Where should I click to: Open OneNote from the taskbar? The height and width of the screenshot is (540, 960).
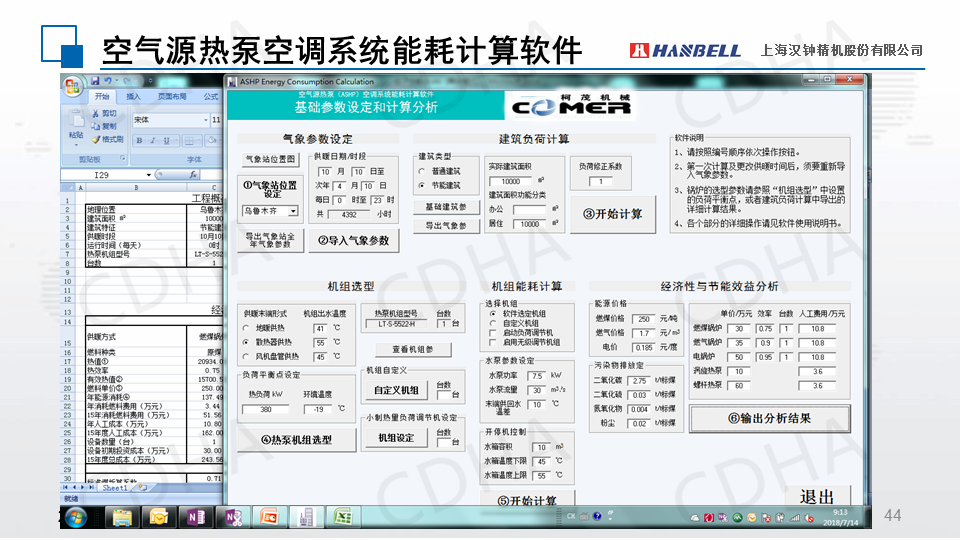click(195, 517)
